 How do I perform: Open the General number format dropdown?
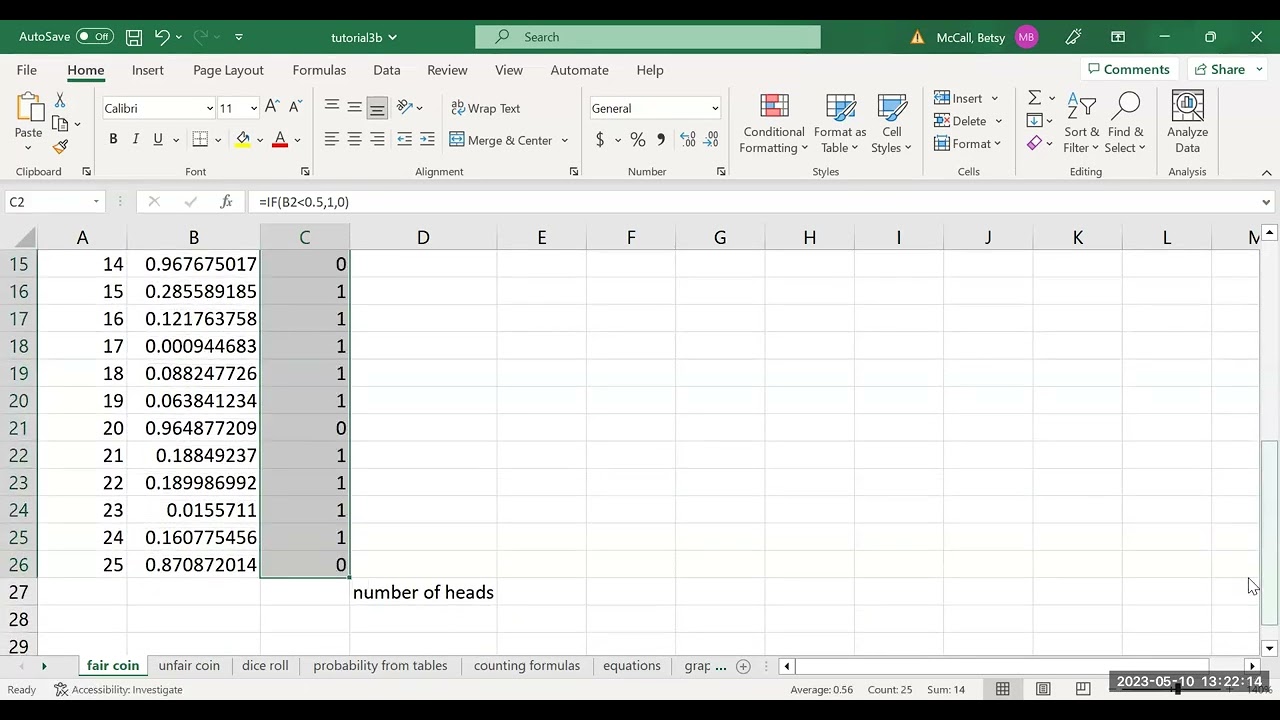pyautogui.click(x=714, y=108)
